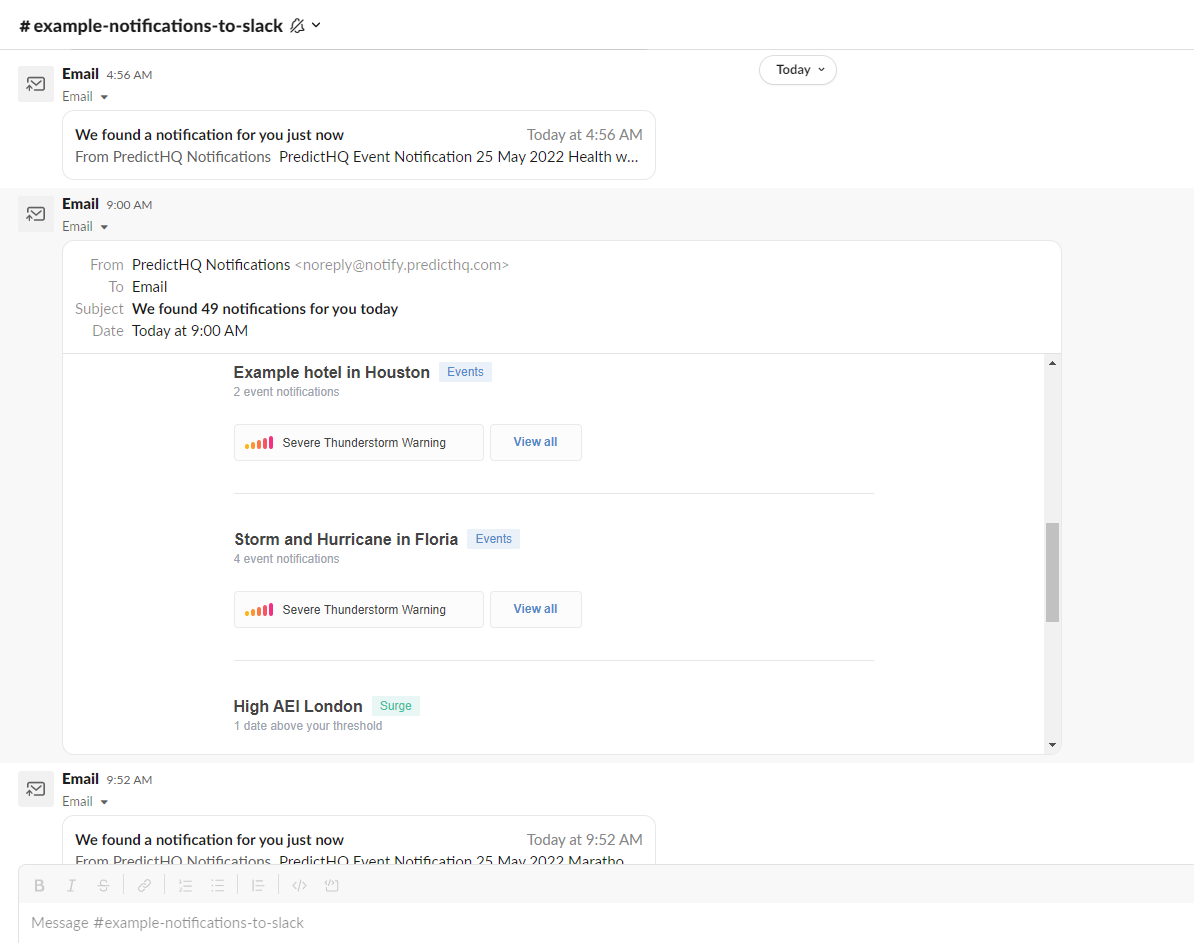Click sender name Email at 9:52 AM
Image resolution: width=1194 pixels, height=943 pixels.
pyautogui.click(x=81, y=779)
